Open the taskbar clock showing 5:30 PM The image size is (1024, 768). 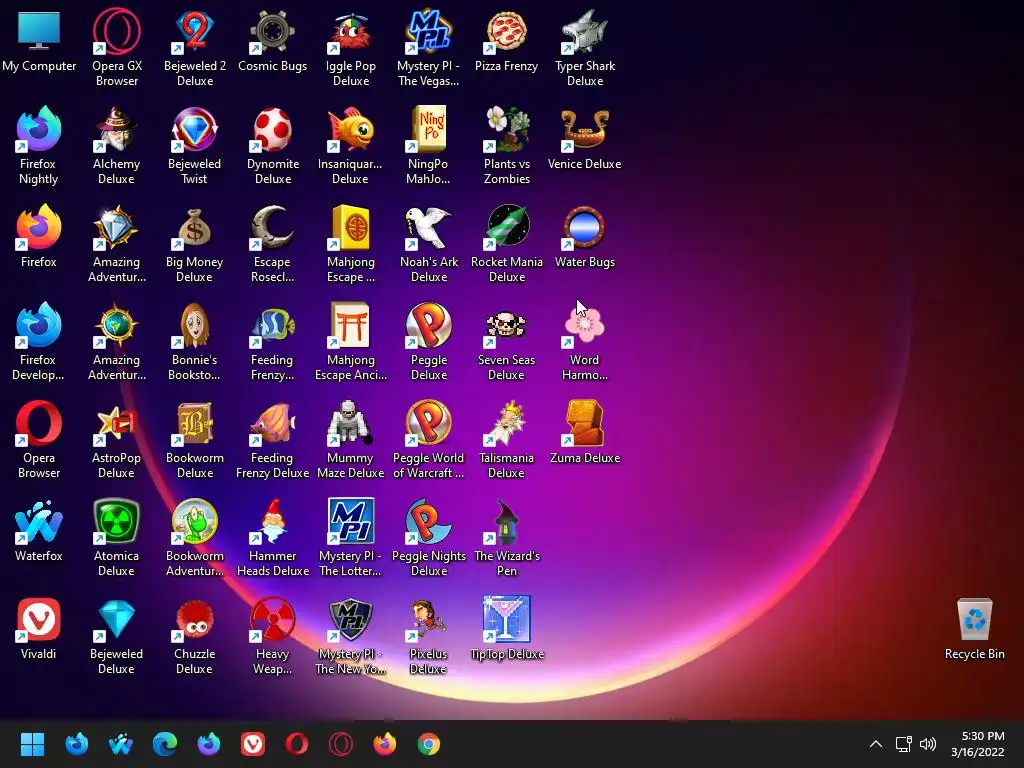978,744
